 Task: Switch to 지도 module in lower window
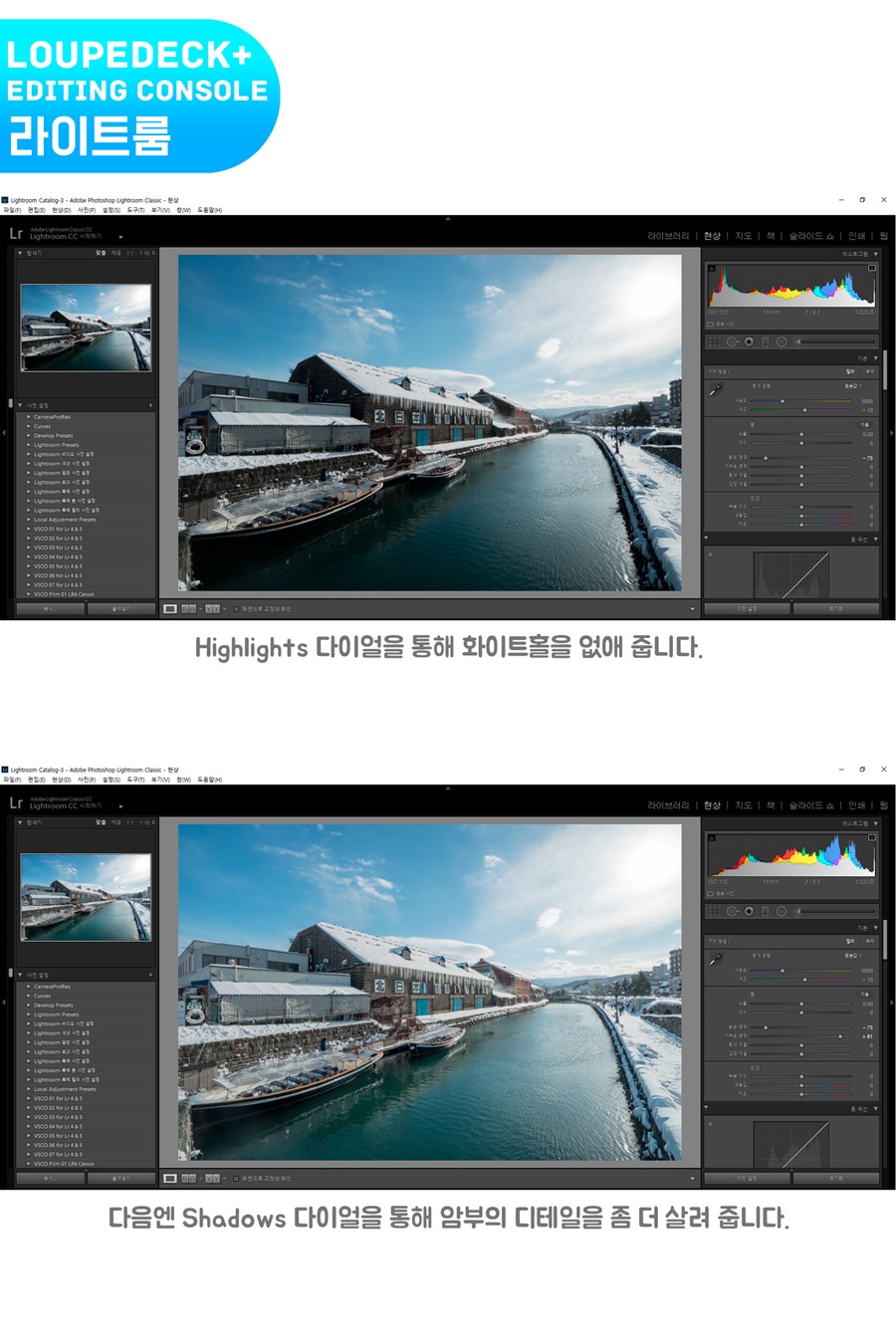[x=744, y=805]
